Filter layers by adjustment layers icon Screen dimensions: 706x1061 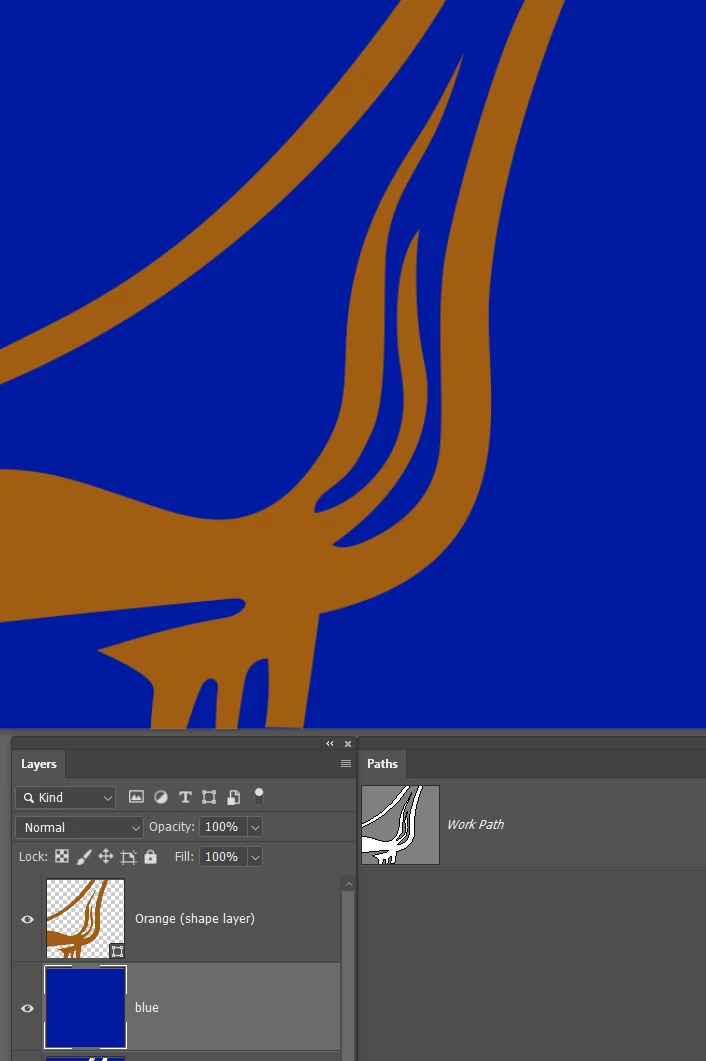160,797
